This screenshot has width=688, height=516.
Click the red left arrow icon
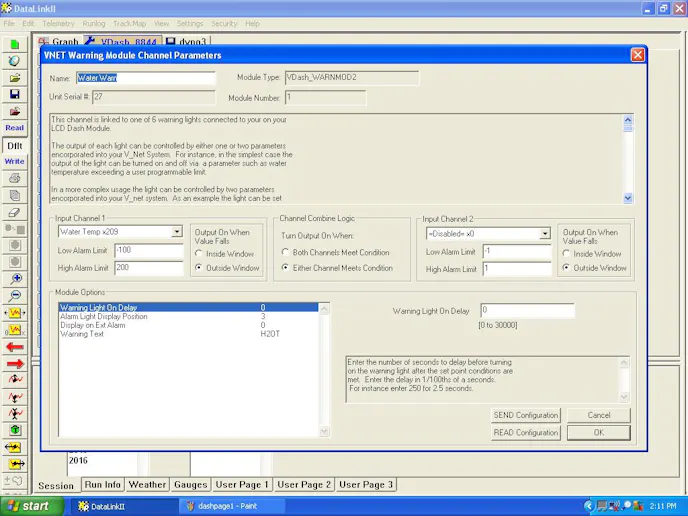click(x=15, y=347)
